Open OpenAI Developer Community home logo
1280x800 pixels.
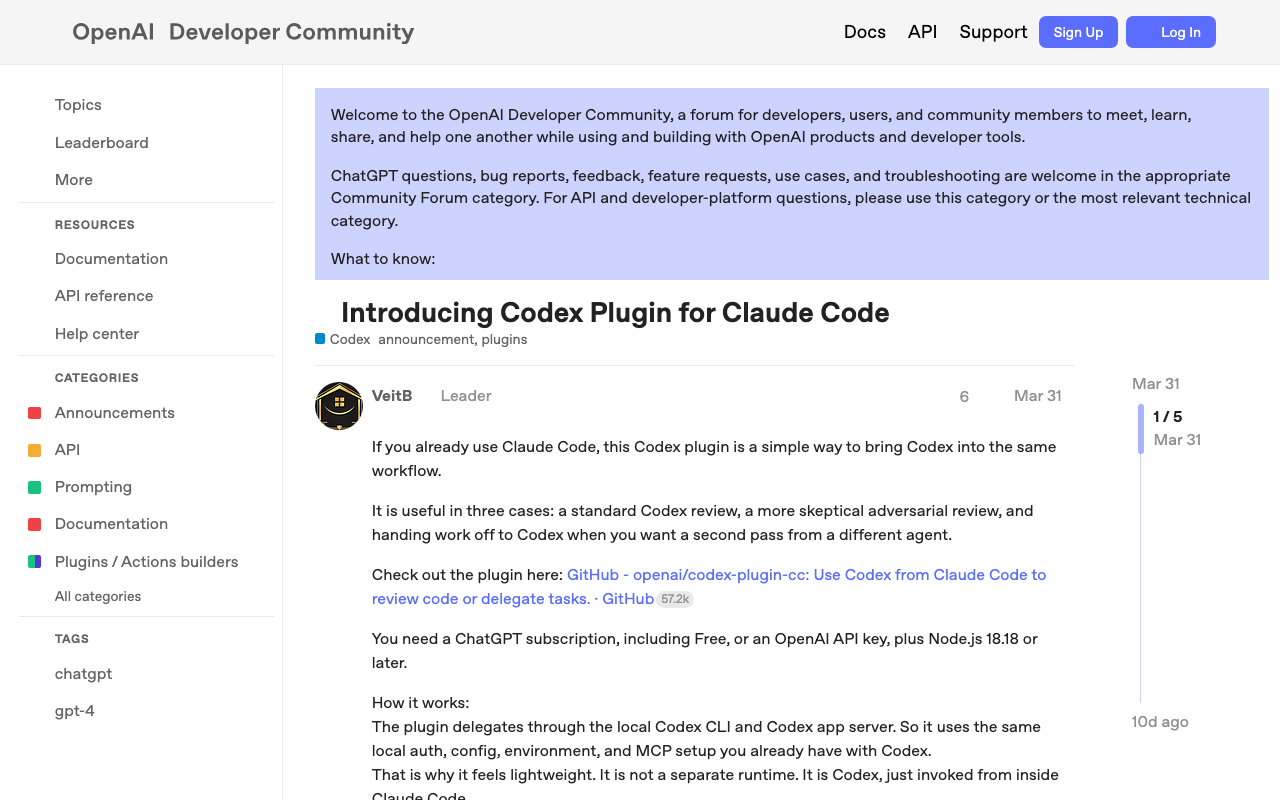point(243,32)
